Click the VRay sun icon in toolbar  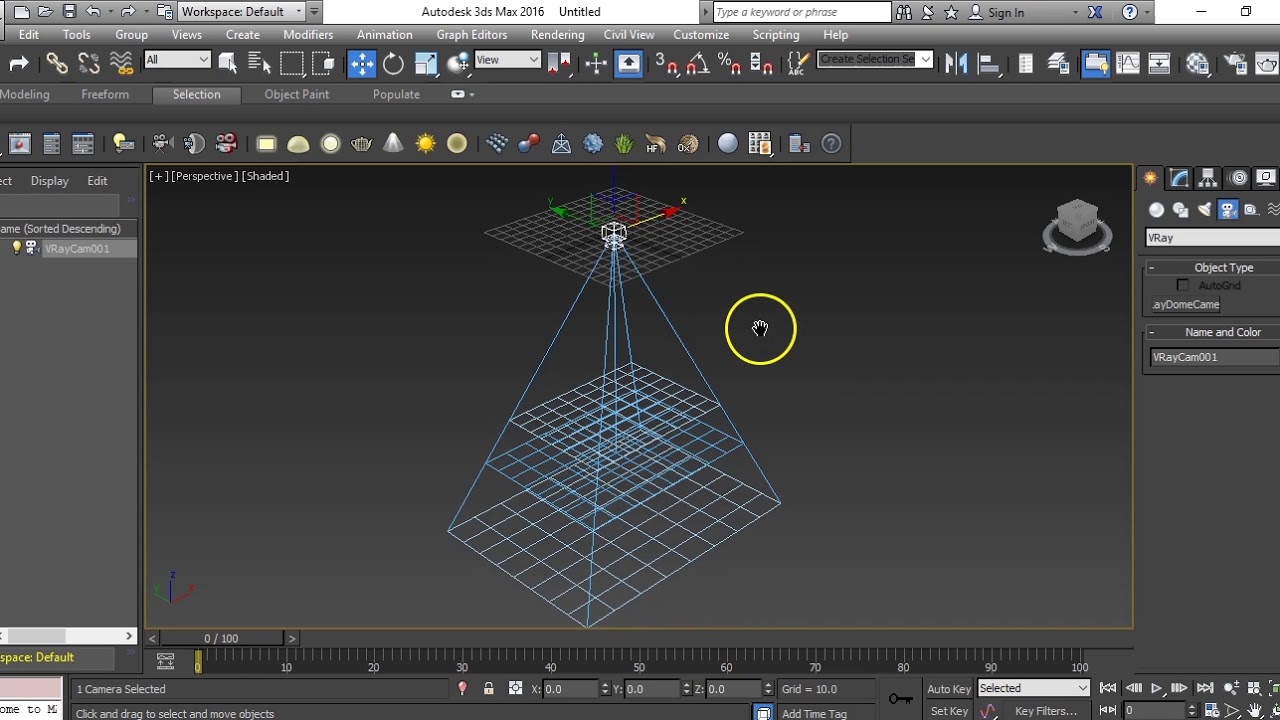pyautogui.click(x=425, y=144)
